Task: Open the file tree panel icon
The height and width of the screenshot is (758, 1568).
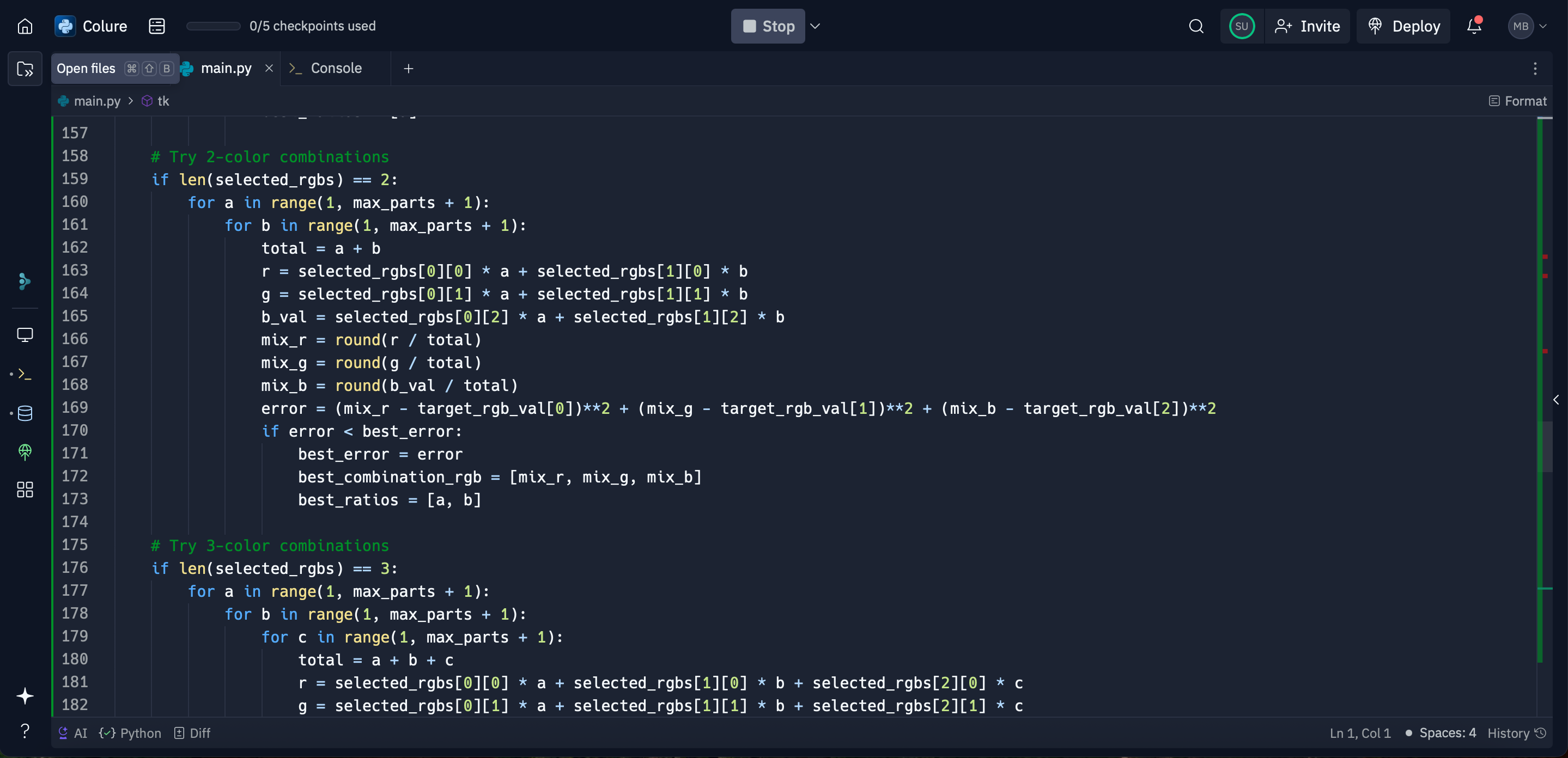Action: [x=25, y=69]
